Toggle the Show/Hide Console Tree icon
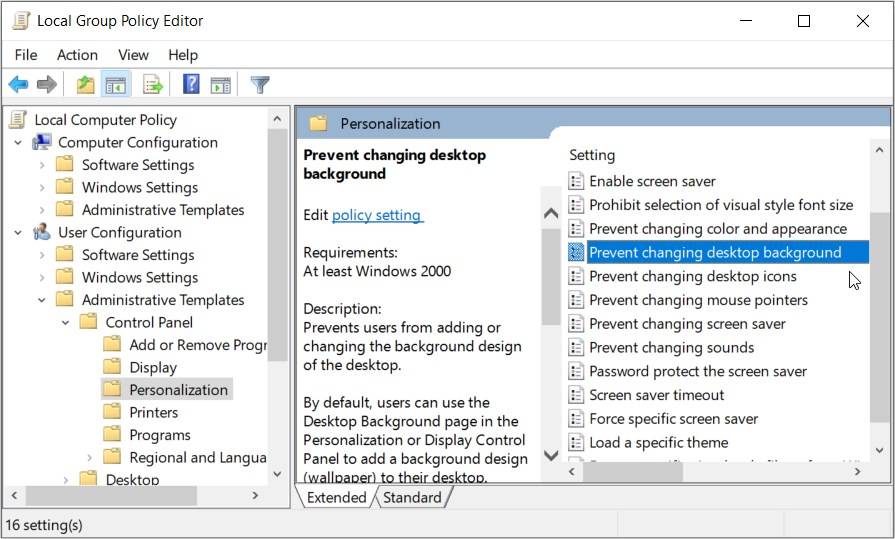The height and width of the screenshot is (539, 895). click(115, 85)
